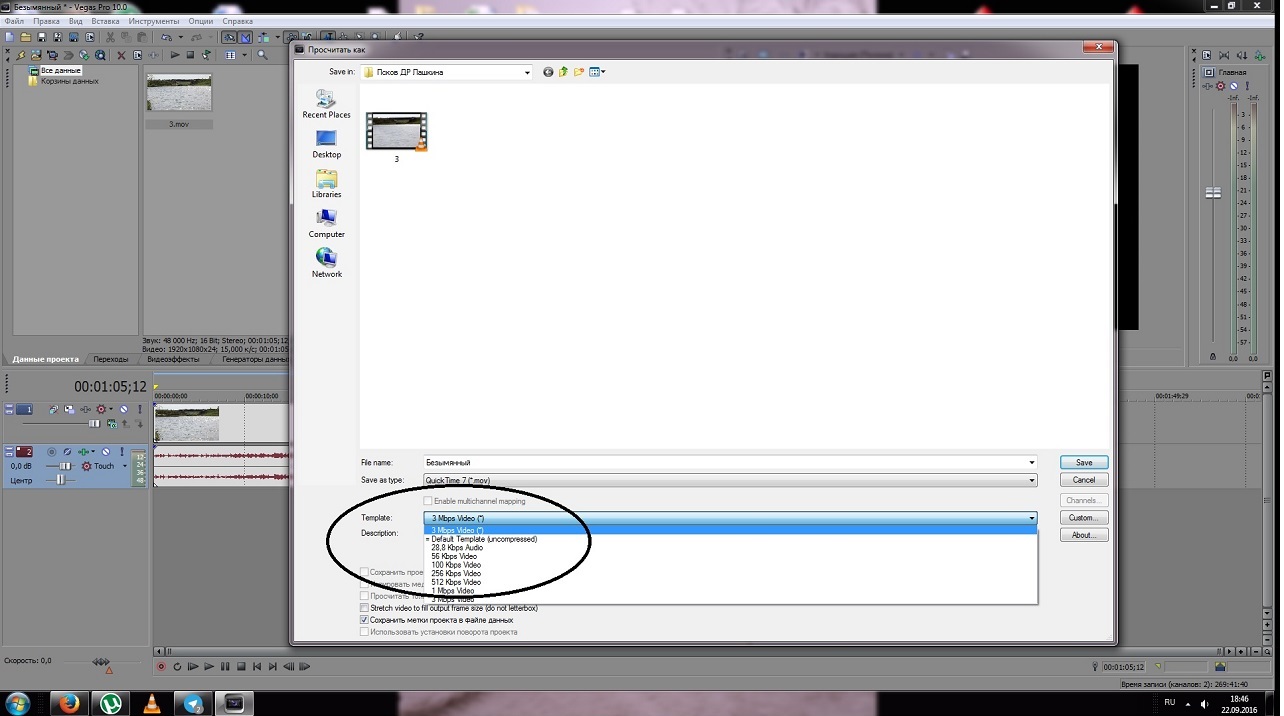Click the up one level folder icon

coord(564,72)
